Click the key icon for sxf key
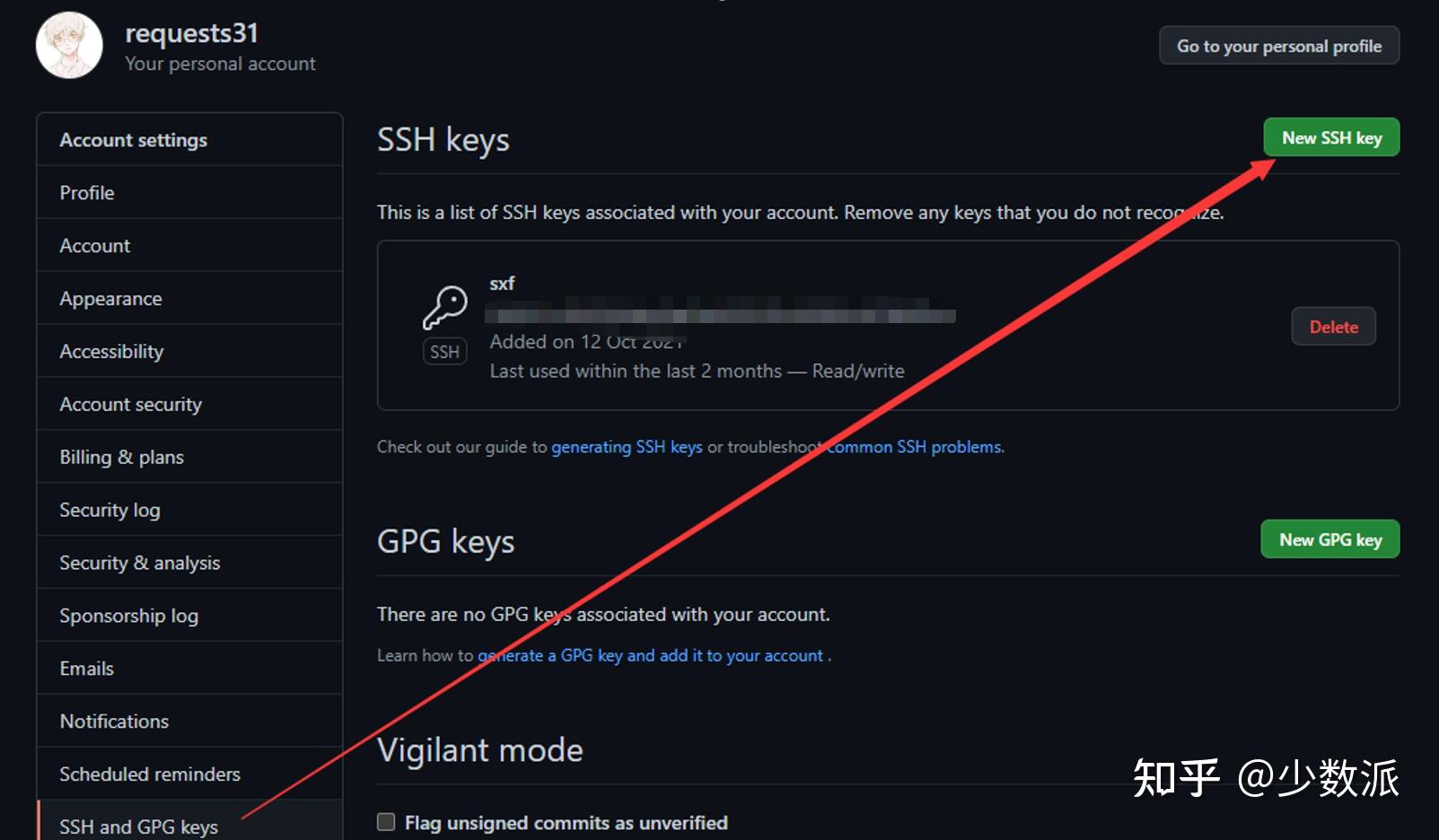This screenshot has height=840, width=1439. click(445, 308)
